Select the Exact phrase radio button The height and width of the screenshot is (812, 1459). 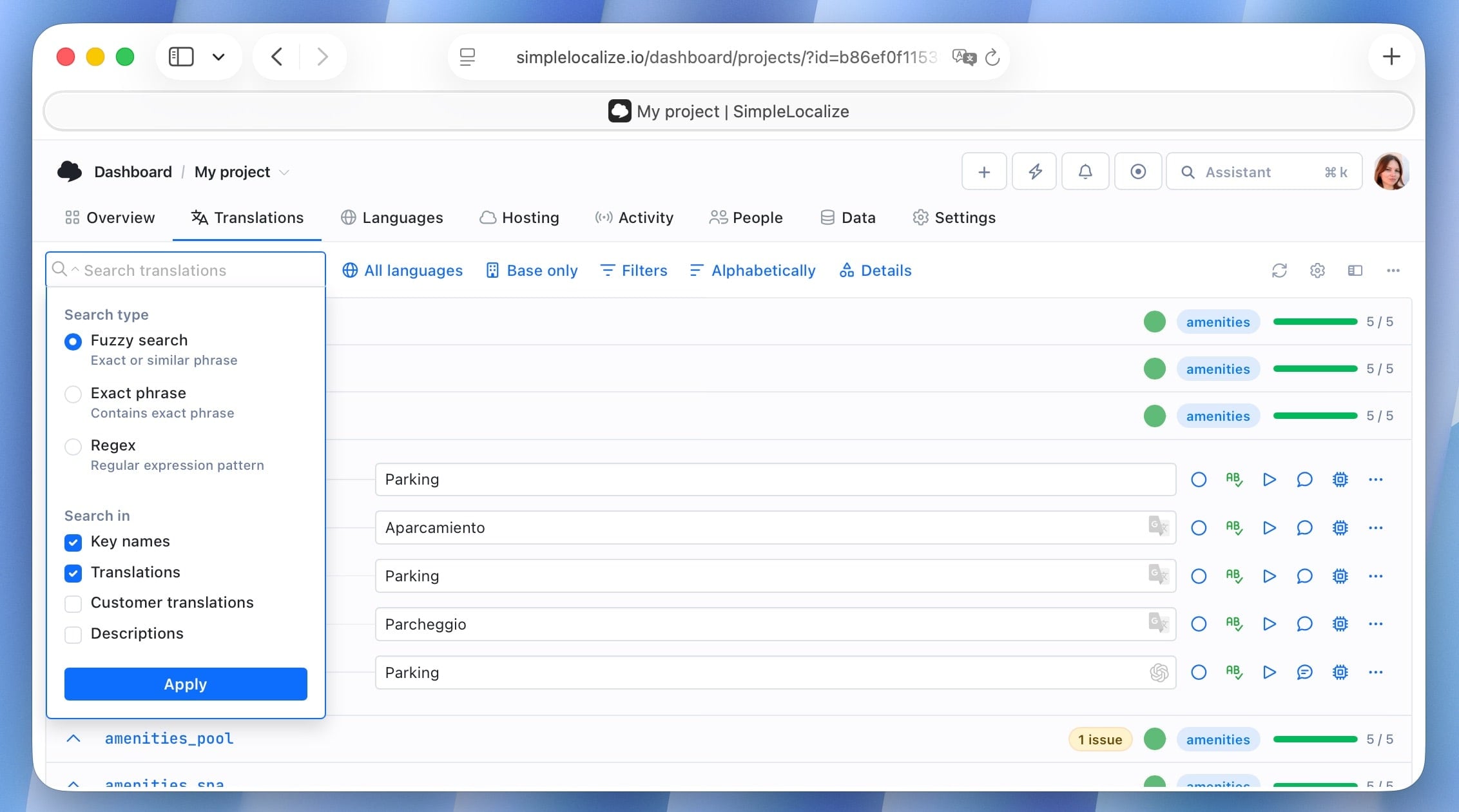tap(73, 394)
